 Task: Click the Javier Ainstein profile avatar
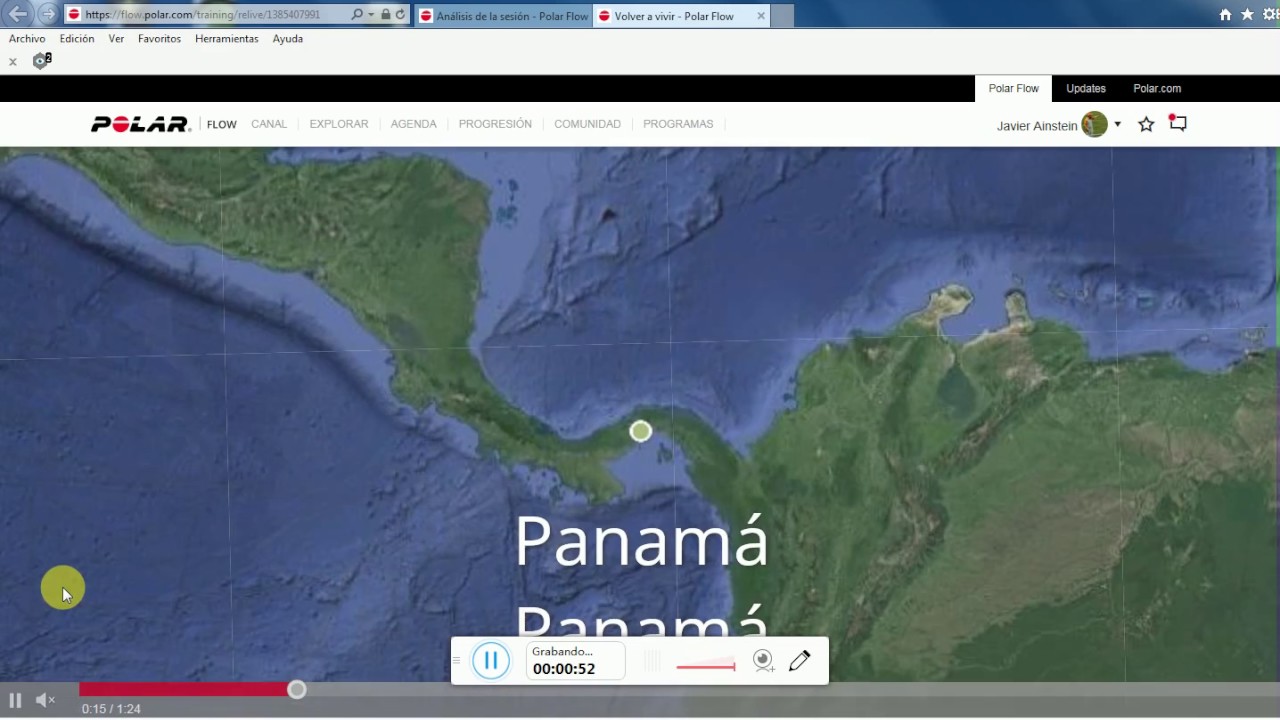click(1094, 125)
